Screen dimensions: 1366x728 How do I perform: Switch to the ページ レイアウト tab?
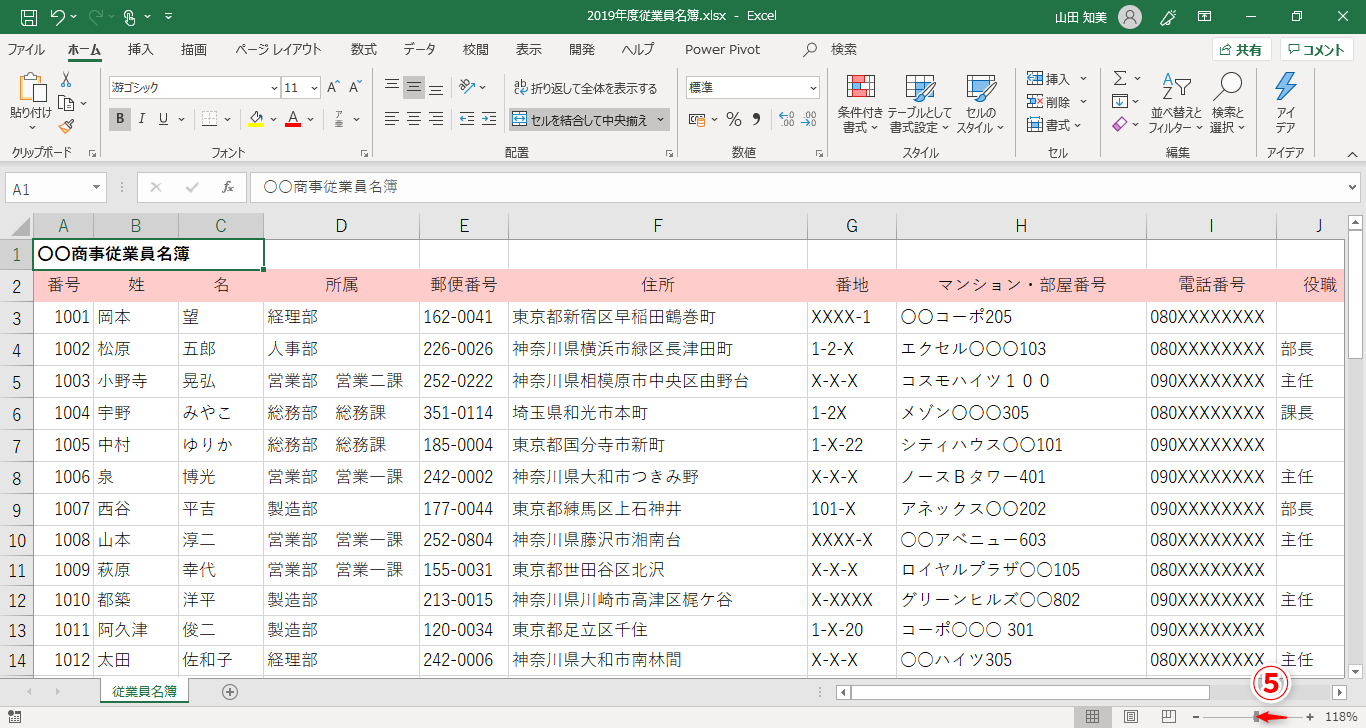(x=279, y=49)
